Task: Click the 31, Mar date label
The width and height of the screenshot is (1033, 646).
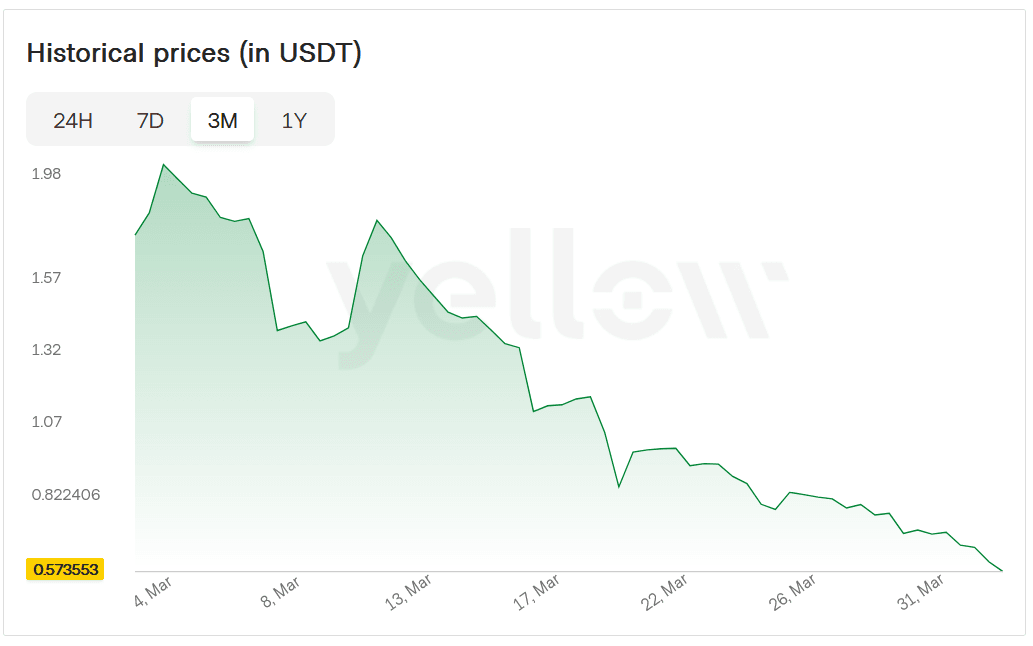Action: (x=922, y=592)
